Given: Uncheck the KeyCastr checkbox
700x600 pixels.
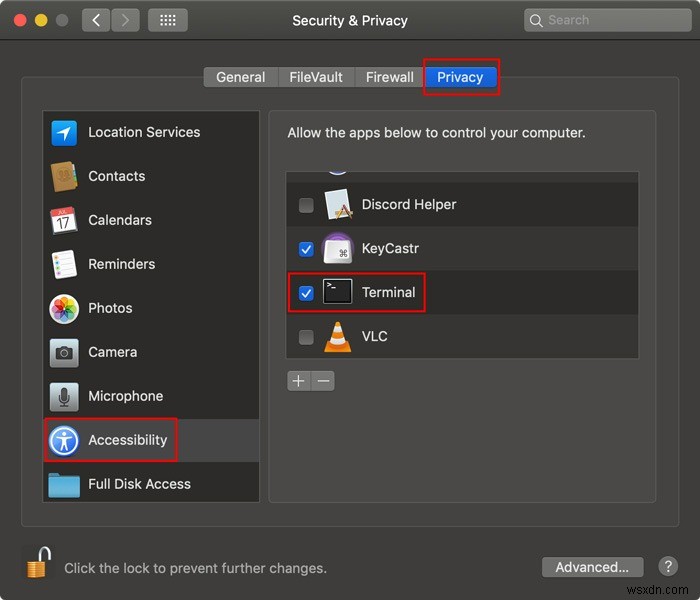Looking at the screenshot, I should pyautogui.click(x=306, y=249).
